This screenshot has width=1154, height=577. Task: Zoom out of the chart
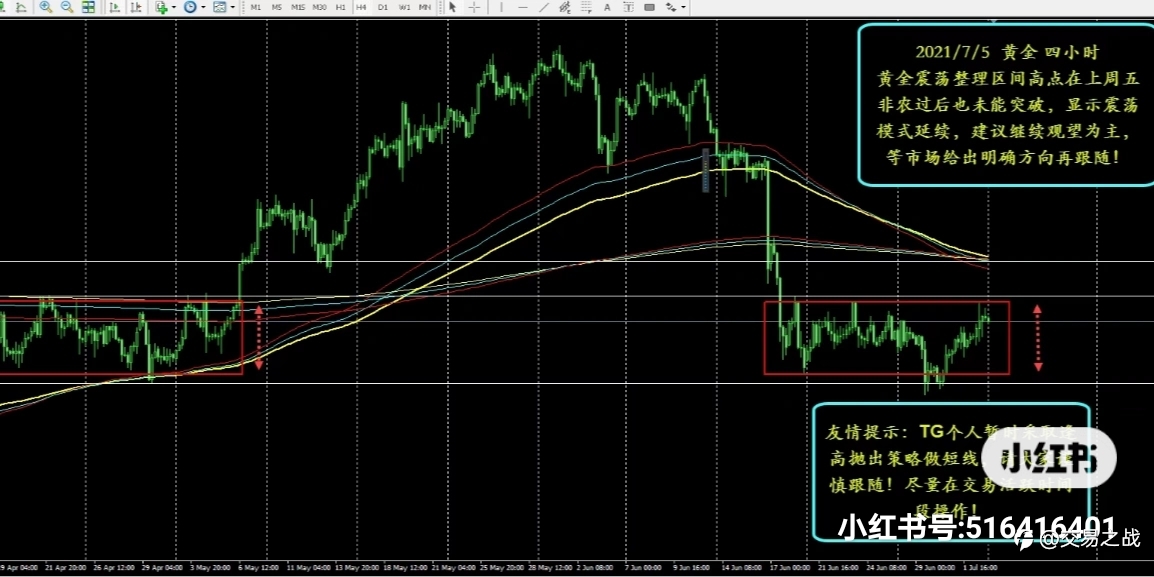coord(67,7)
